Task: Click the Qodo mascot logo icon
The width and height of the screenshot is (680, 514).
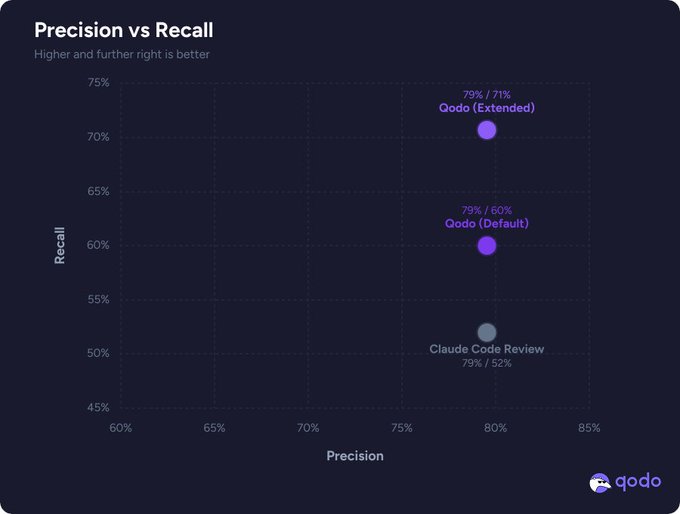Action: click(600, 483)
